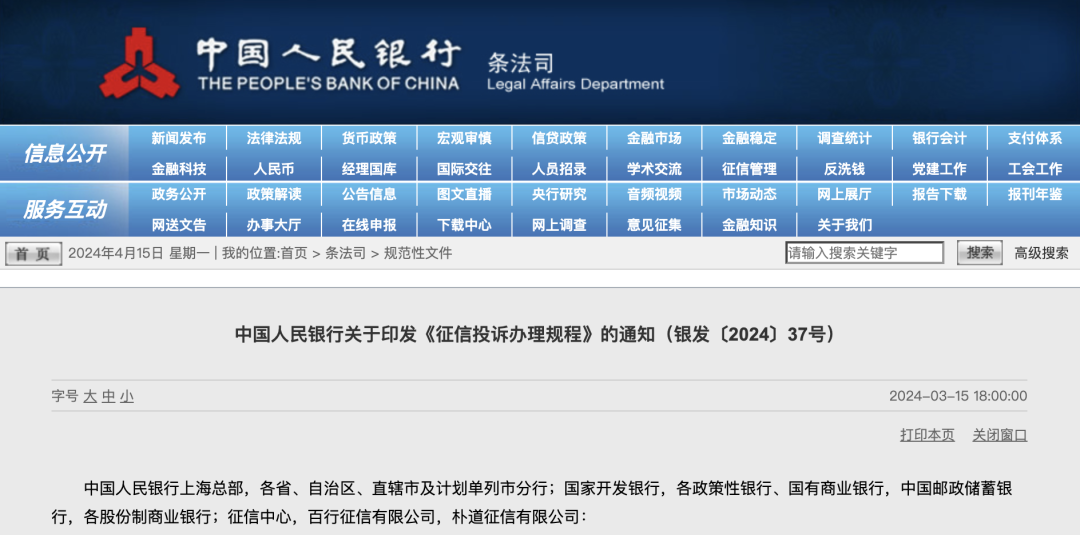Open 学术交流 navigation link
The image size is (1080, 535).
654,169
